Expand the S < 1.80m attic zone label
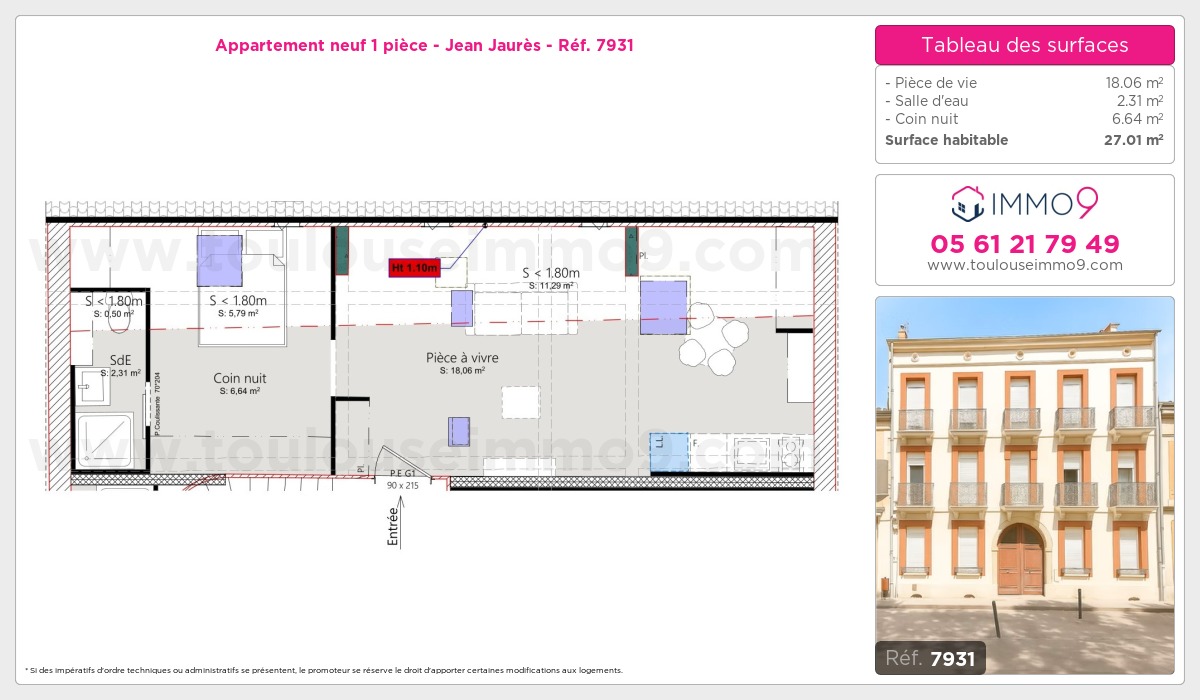 pos(550,272)
